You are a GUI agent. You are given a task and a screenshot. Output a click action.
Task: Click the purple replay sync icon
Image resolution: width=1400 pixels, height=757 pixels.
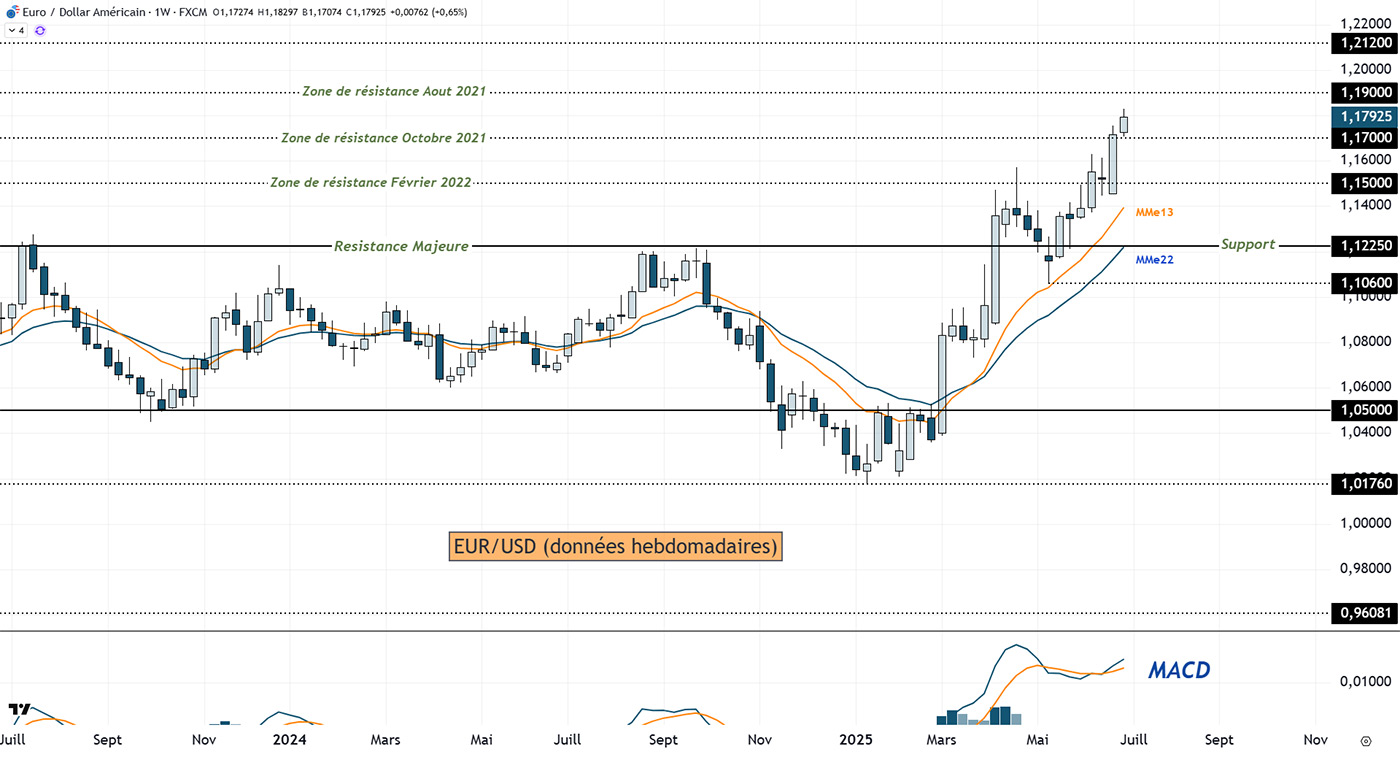click(x=40, y=31)
